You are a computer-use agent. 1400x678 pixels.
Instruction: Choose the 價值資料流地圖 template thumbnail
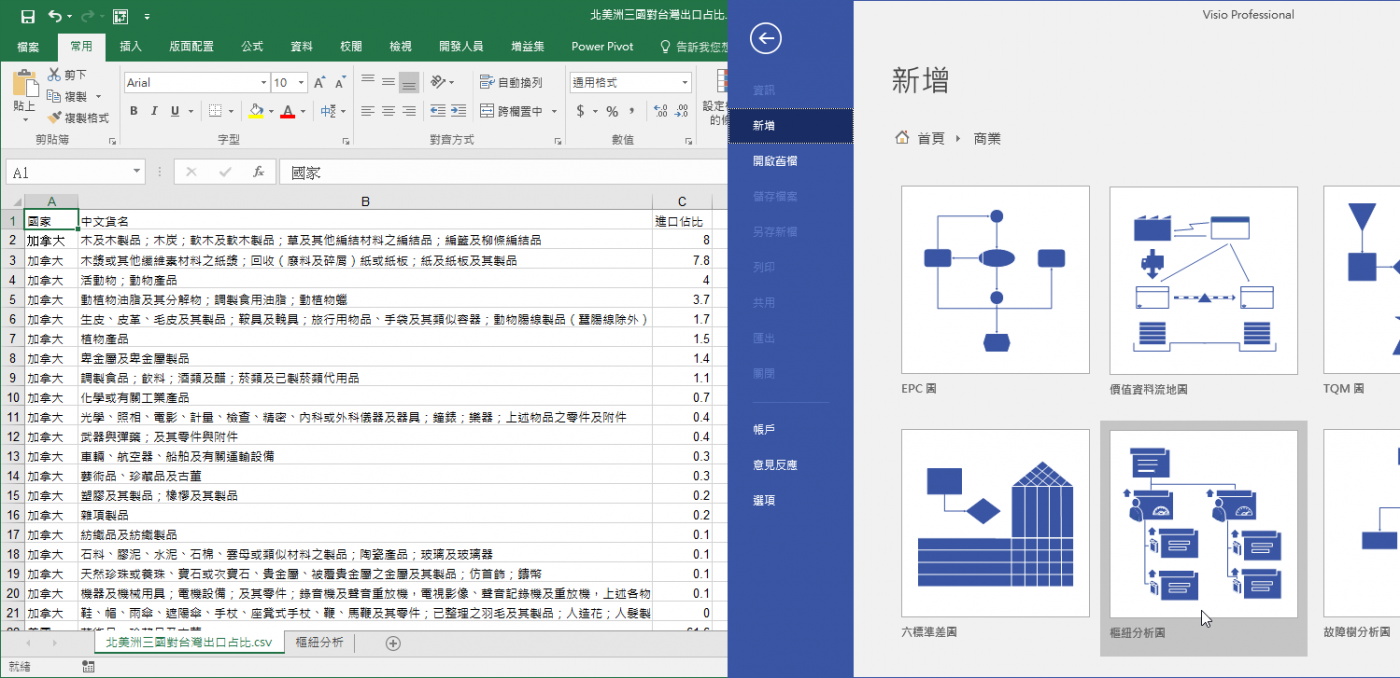coord(1203,280)
